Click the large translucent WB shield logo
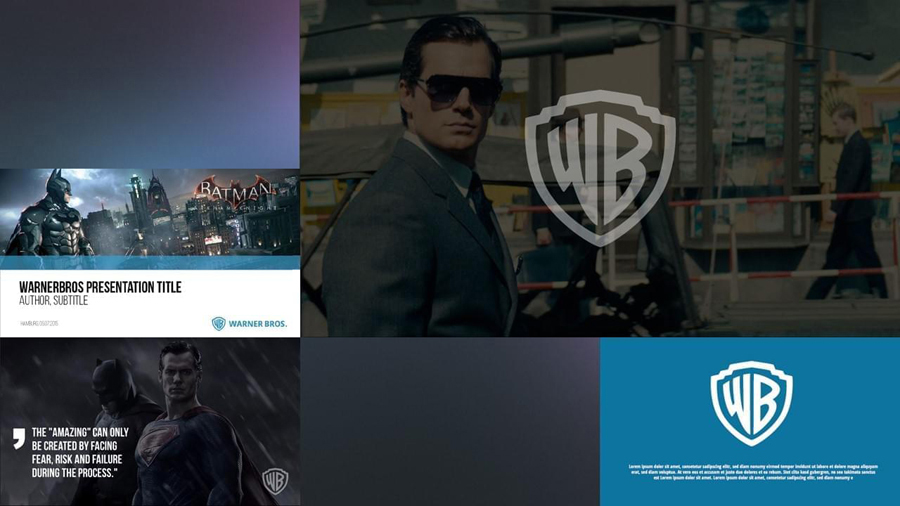 (600, 168)
